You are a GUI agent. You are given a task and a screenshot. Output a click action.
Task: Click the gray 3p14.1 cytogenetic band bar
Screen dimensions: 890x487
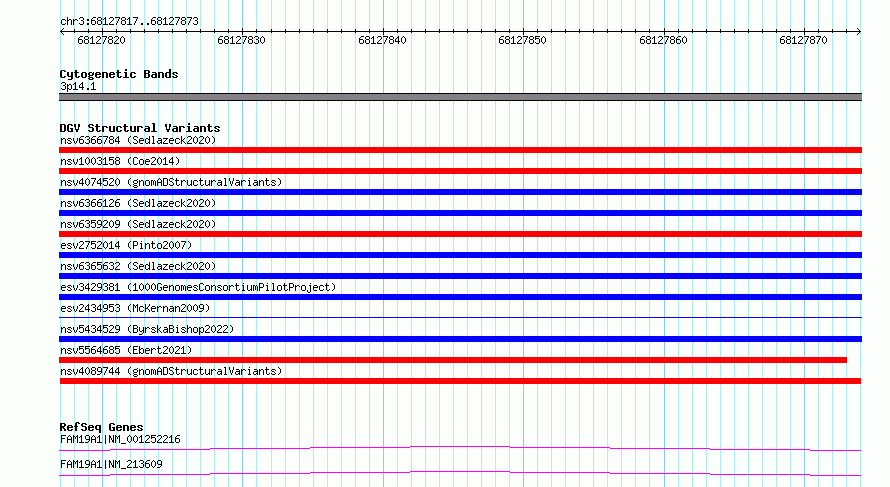460,97
